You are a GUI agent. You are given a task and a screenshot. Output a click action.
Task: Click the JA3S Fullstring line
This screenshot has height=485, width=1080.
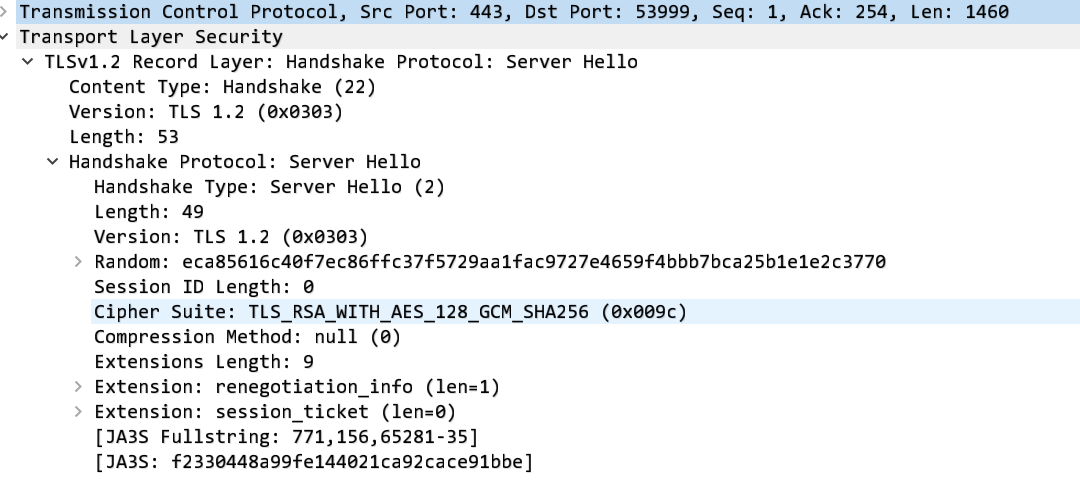(x=285, y=437)
